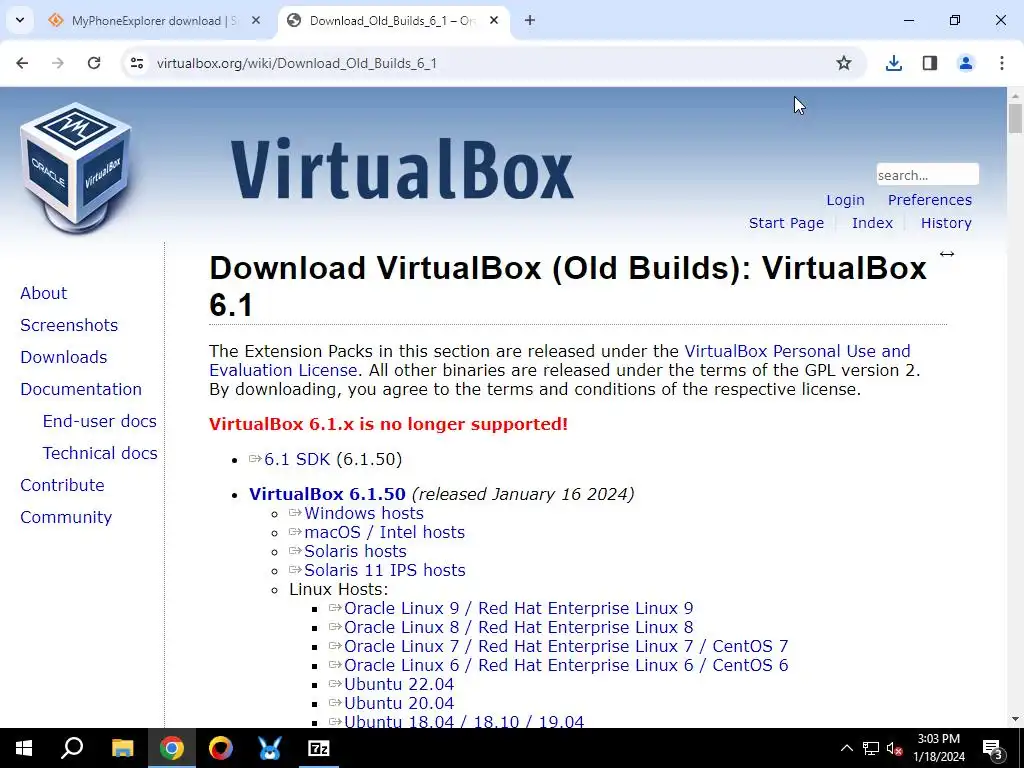Image resolution: width=1024 pixels, height=768 pixels.
Task: Download Ubuntu 22.04 package
Action: (398, 684)
